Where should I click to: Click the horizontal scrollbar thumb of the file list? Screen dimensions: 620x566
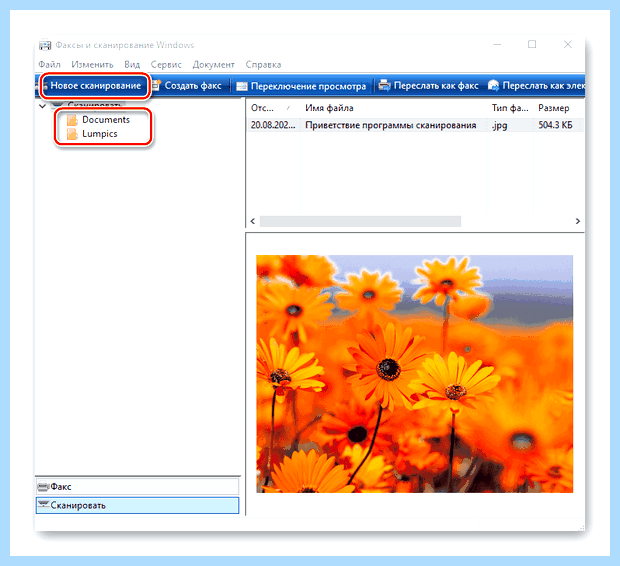[360, 221]
